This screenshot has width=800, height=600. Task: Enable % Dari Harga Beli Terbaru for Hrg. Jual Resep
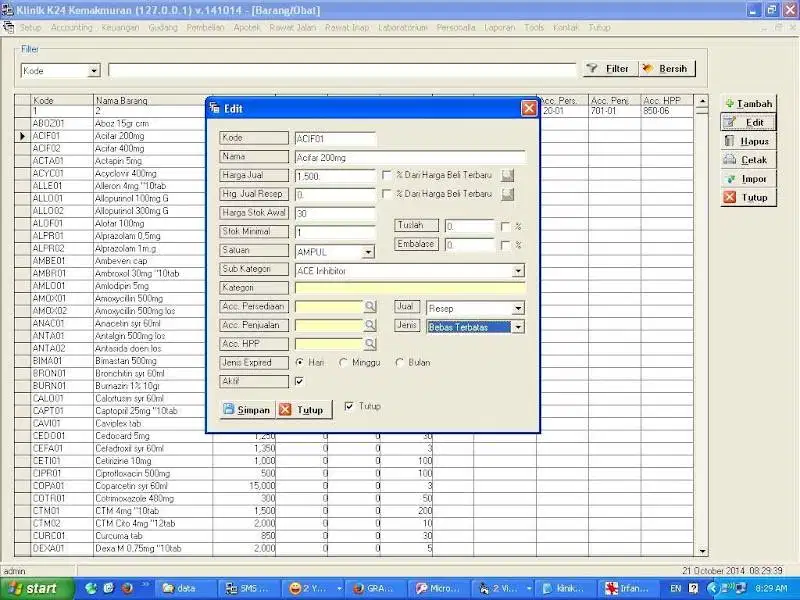(x=387, y=194)
